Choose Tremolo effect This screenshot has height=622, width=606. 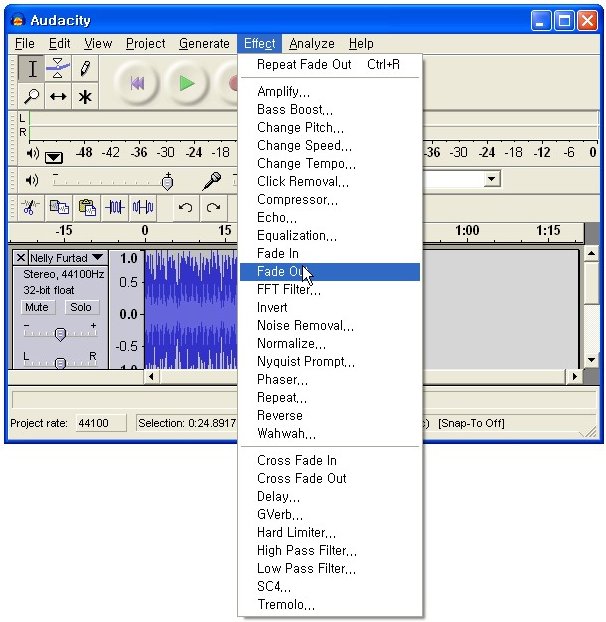point(330,605)
